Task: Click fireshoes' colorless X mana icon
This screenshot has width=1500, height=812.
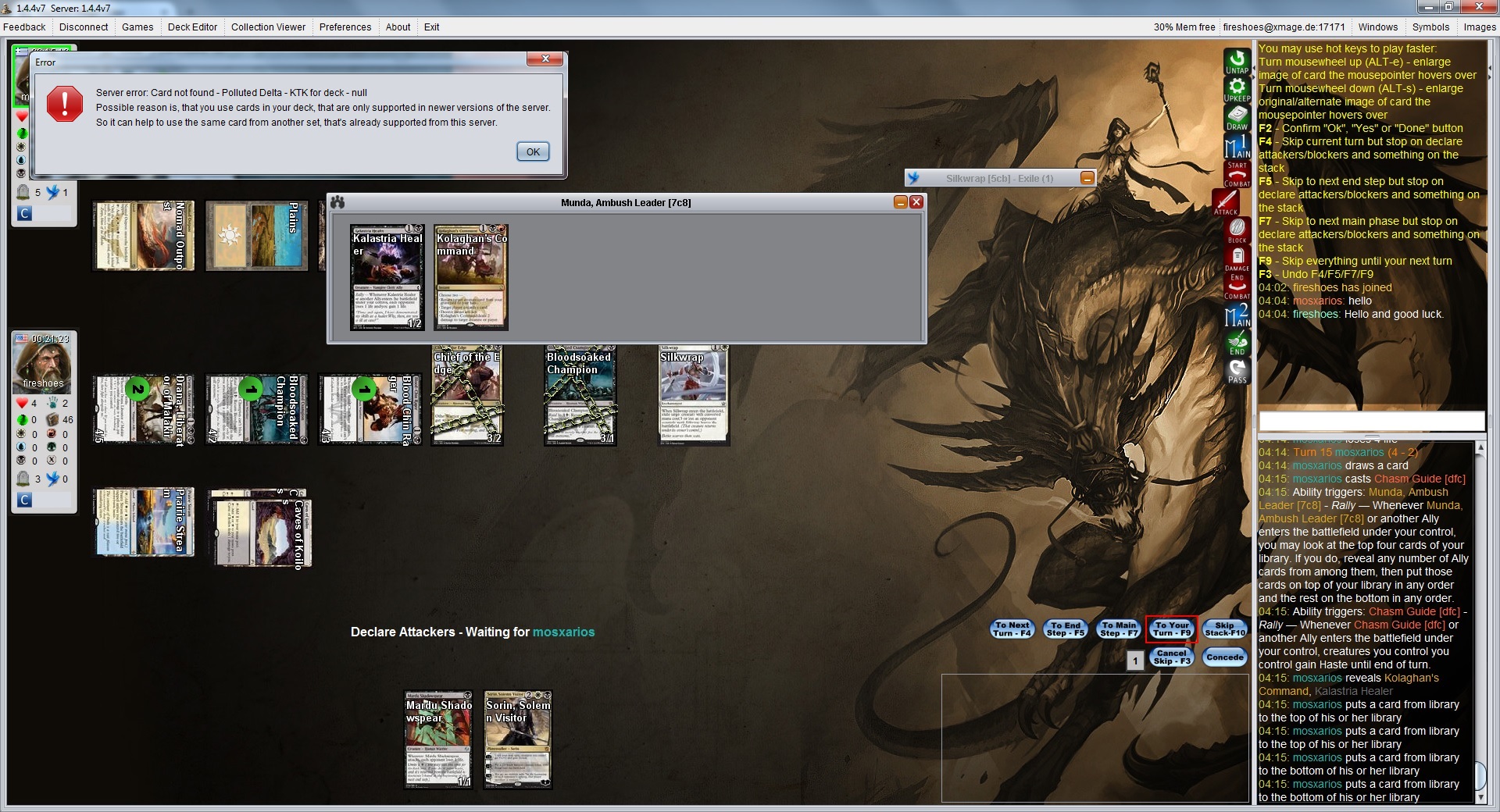Action: point(52,461)
